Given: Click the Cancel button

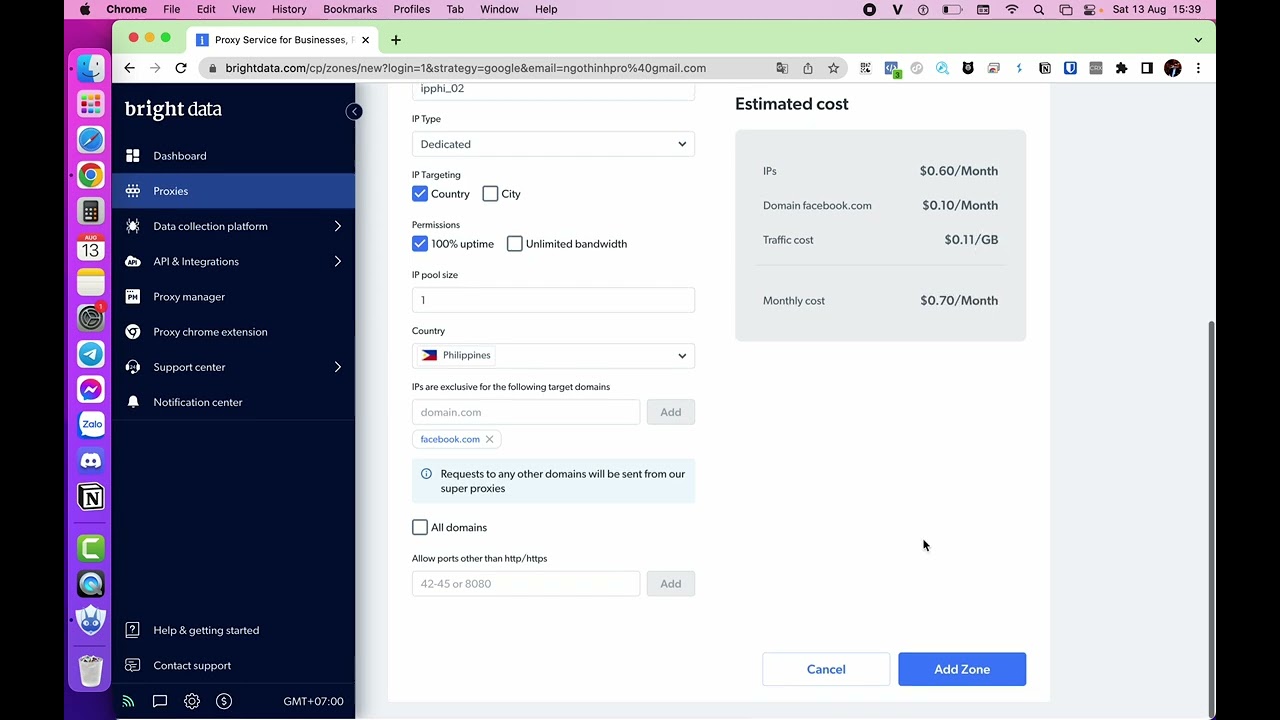Looking at the screenshot, I should (826, 669).
